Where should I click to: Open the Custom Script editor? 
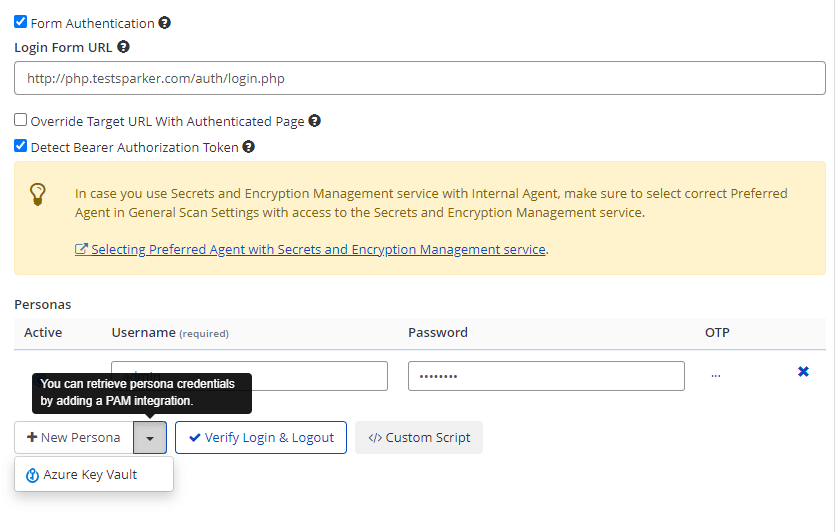(x=419, y=438)
